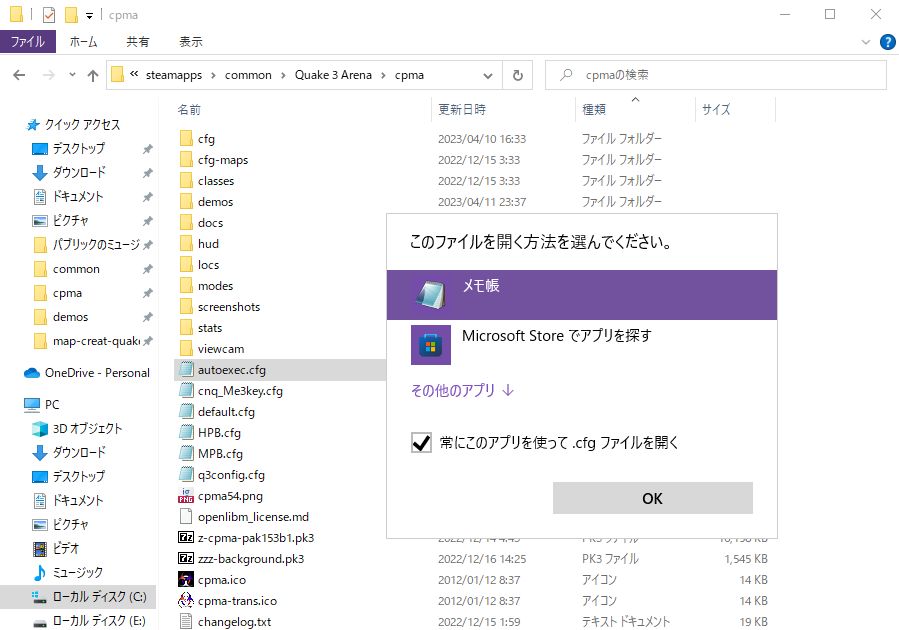Viewport: 899px width, 630px height.
Task: Click common in the address path
Action: (248, 75)
